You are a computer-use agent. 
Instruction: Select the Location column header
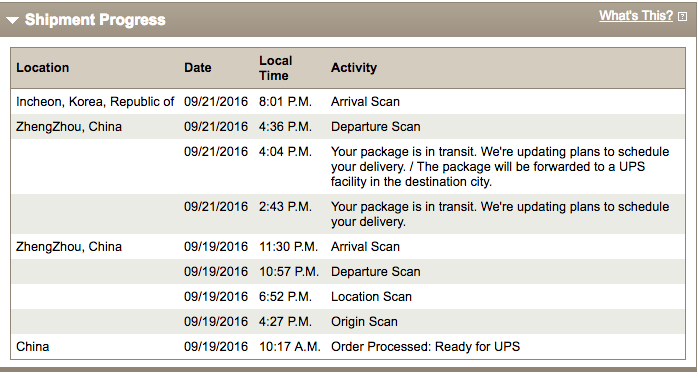tap(43, 68)
